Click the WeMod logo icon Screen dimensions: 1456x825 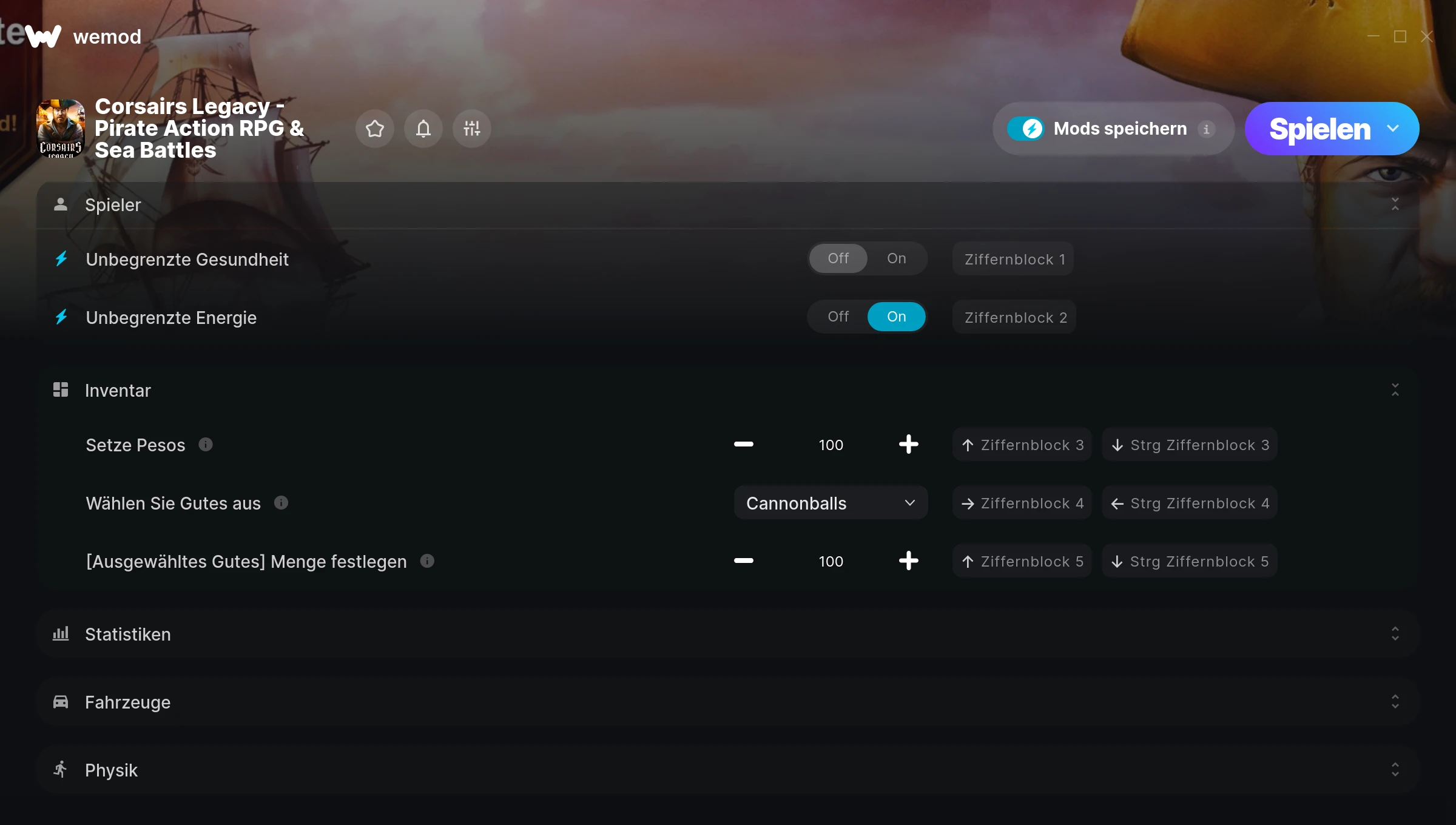point(43,36)
